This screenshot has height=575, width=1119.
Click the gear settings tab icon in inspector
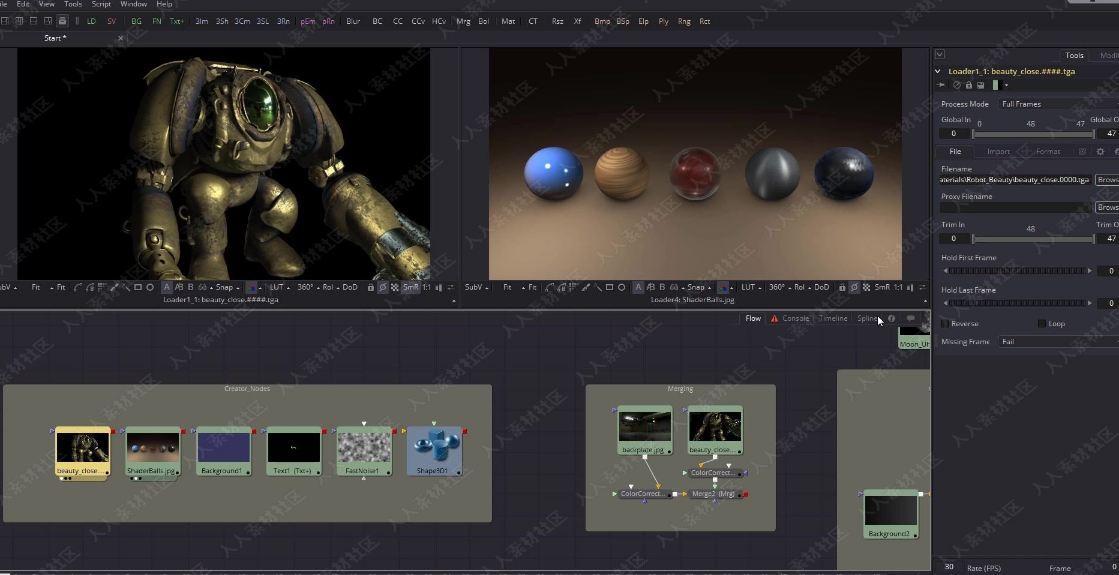click(1100, 151)
